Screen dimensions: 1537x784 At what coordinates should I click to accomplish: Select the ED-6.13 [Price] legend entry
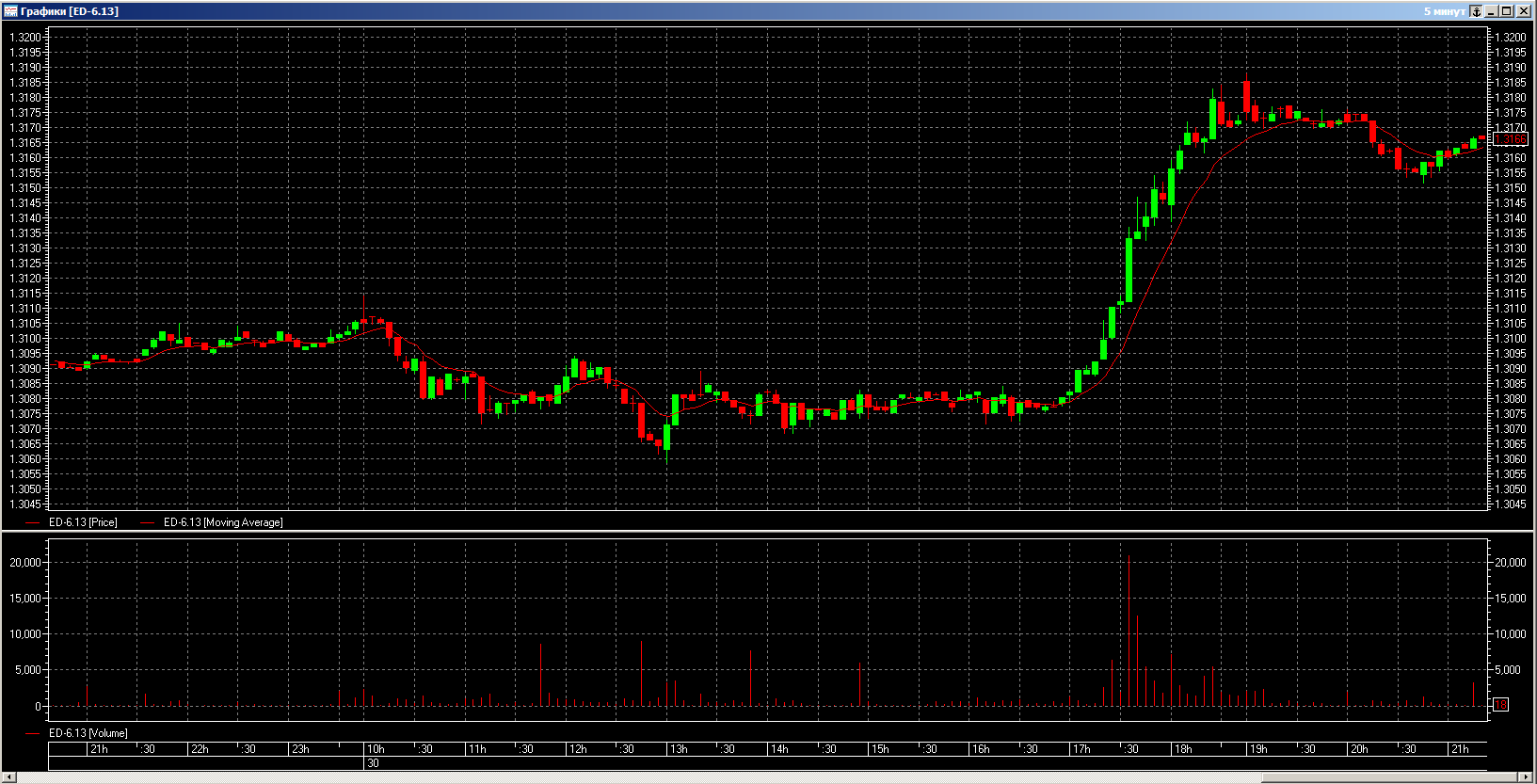coord(83,522)
